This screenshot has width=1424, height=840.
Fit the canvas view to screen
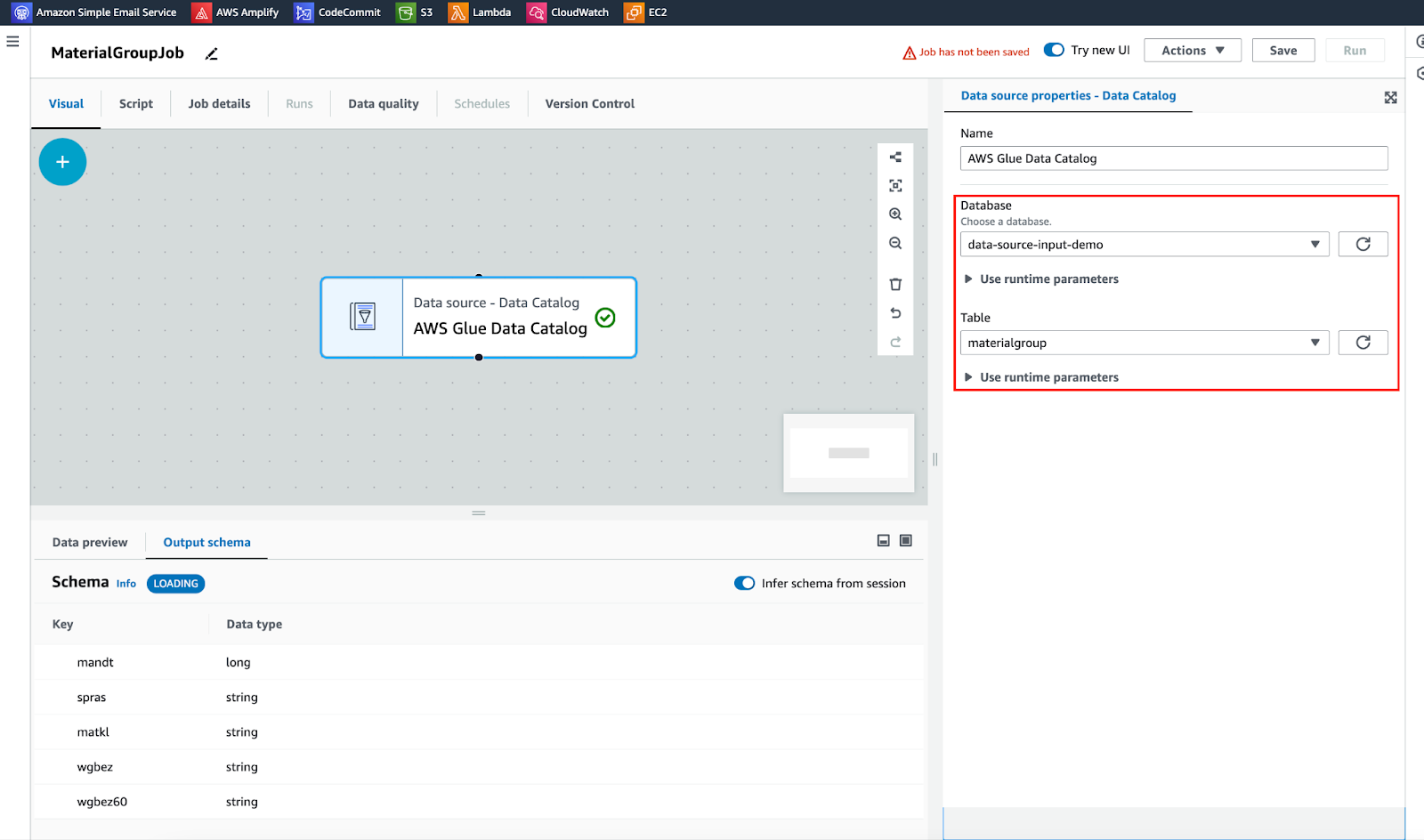[x=895, y=186]
